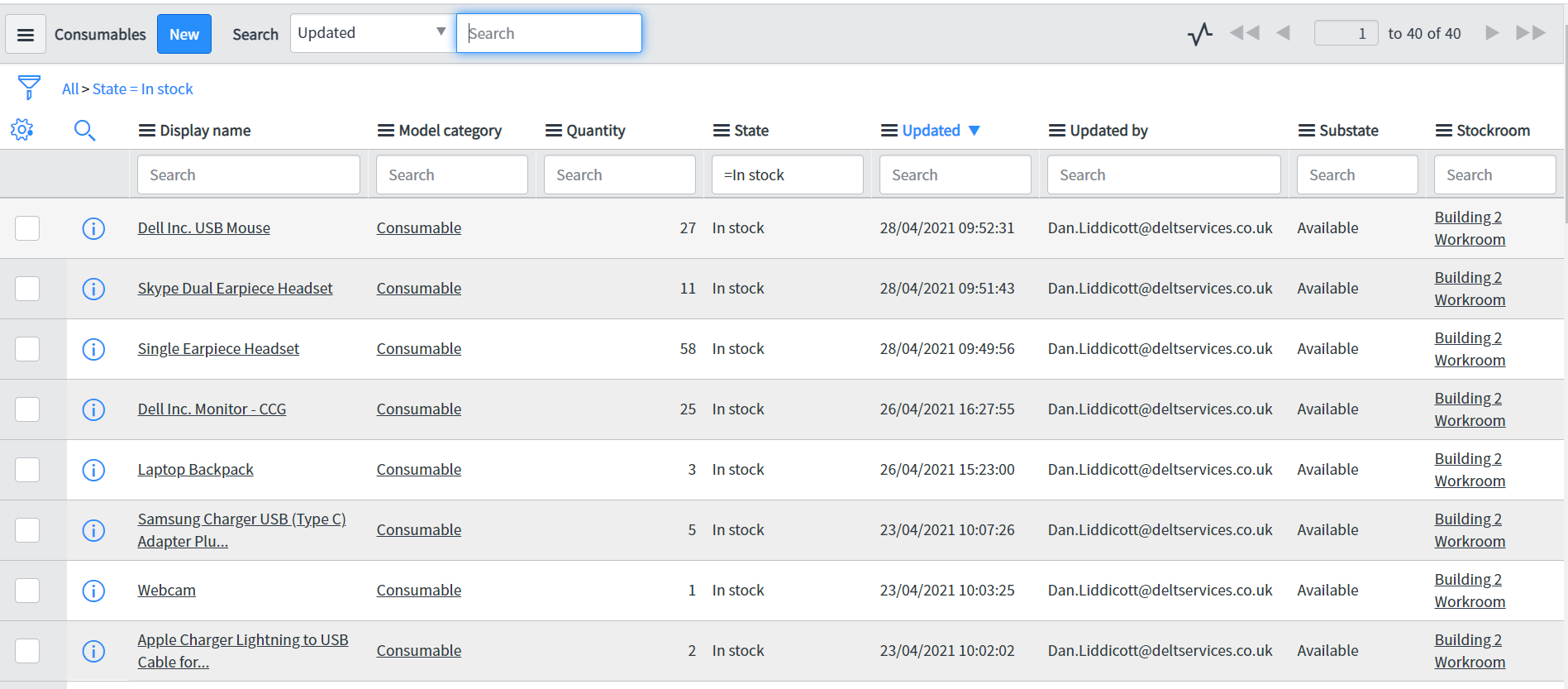Select the Laptop Backpack checkbox
Image resolution: width=1568 pixels, height=689 pixels.
point(27,470)
